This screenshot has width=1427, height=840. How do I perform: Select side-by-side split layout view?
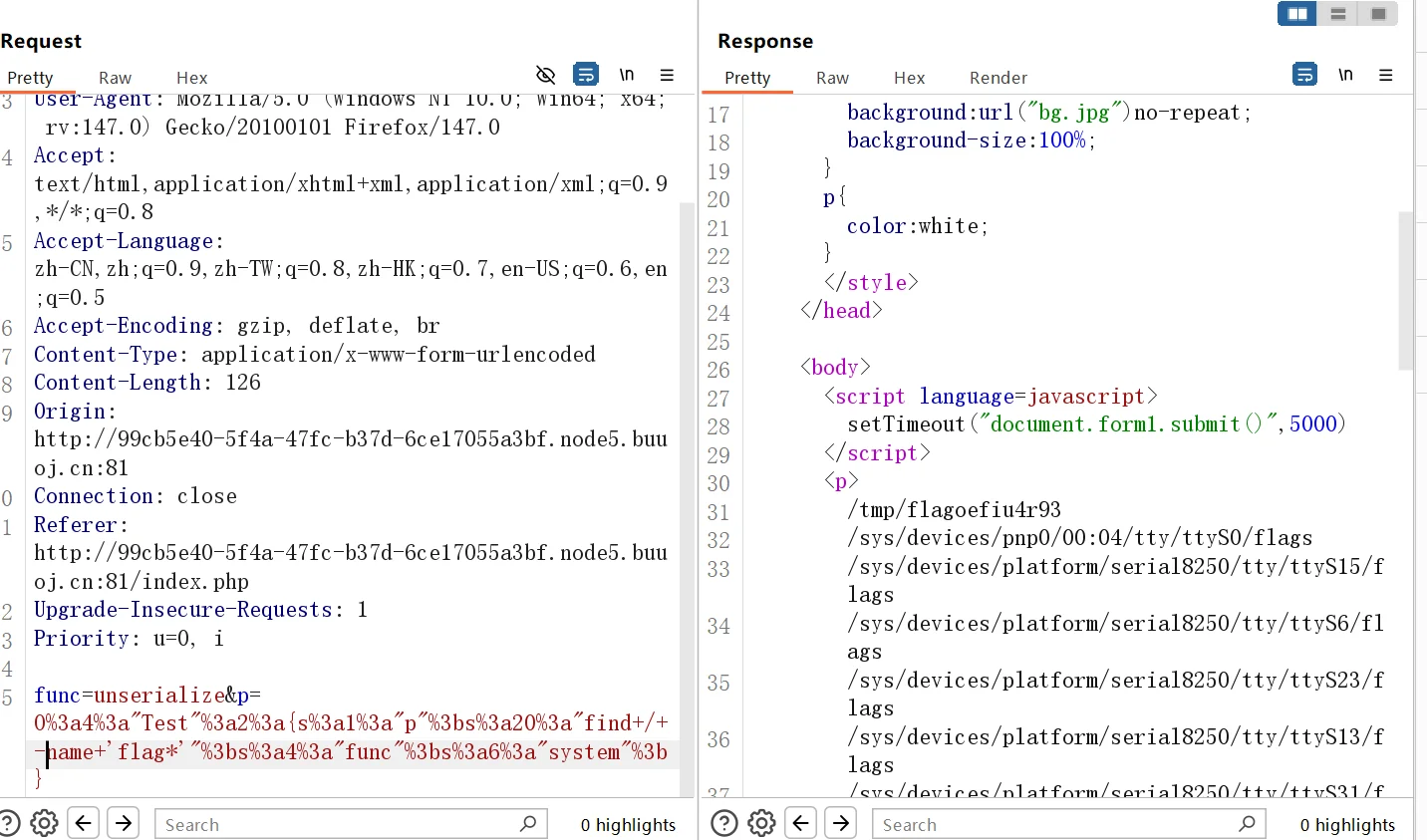coord(1297,14)
